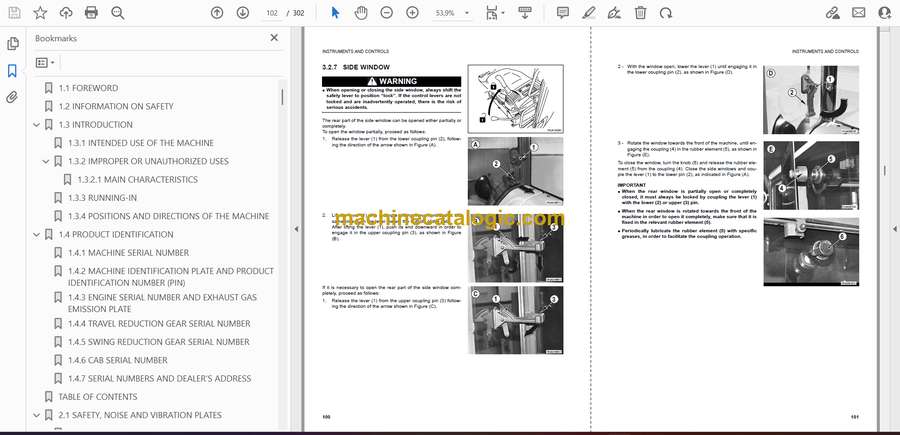Open 1.4.7 SERIAL NUMBERS AND DEALER'S ADDRESS

click(x=160, y=379)
